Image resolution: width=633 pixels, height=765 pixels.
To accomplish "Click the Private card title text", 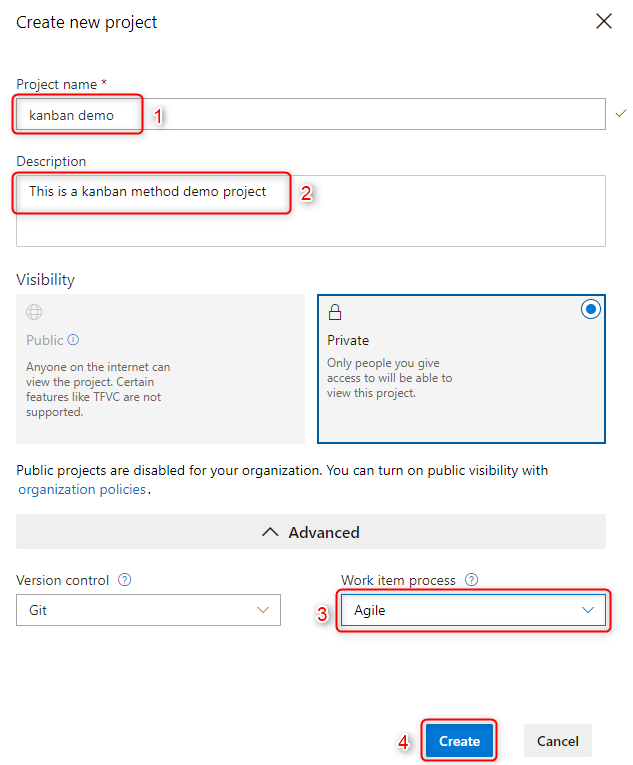I will click(348, 340).
